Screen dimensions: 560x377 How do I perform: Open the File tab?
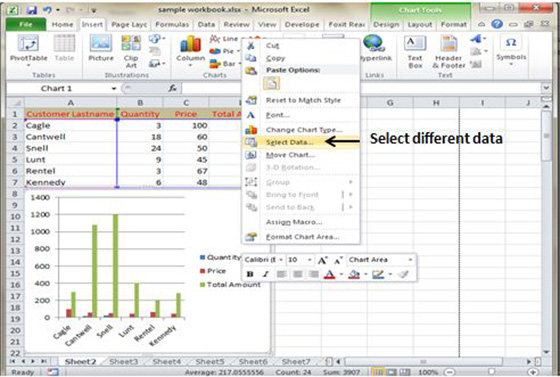26,24
